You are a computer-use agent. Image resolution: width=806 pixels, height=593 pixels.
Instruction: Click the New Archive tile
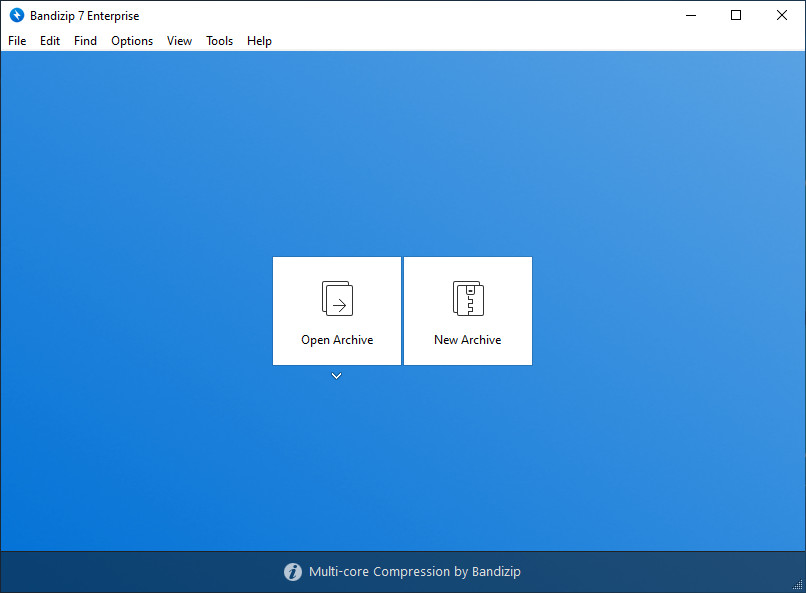tap(468, 311)
